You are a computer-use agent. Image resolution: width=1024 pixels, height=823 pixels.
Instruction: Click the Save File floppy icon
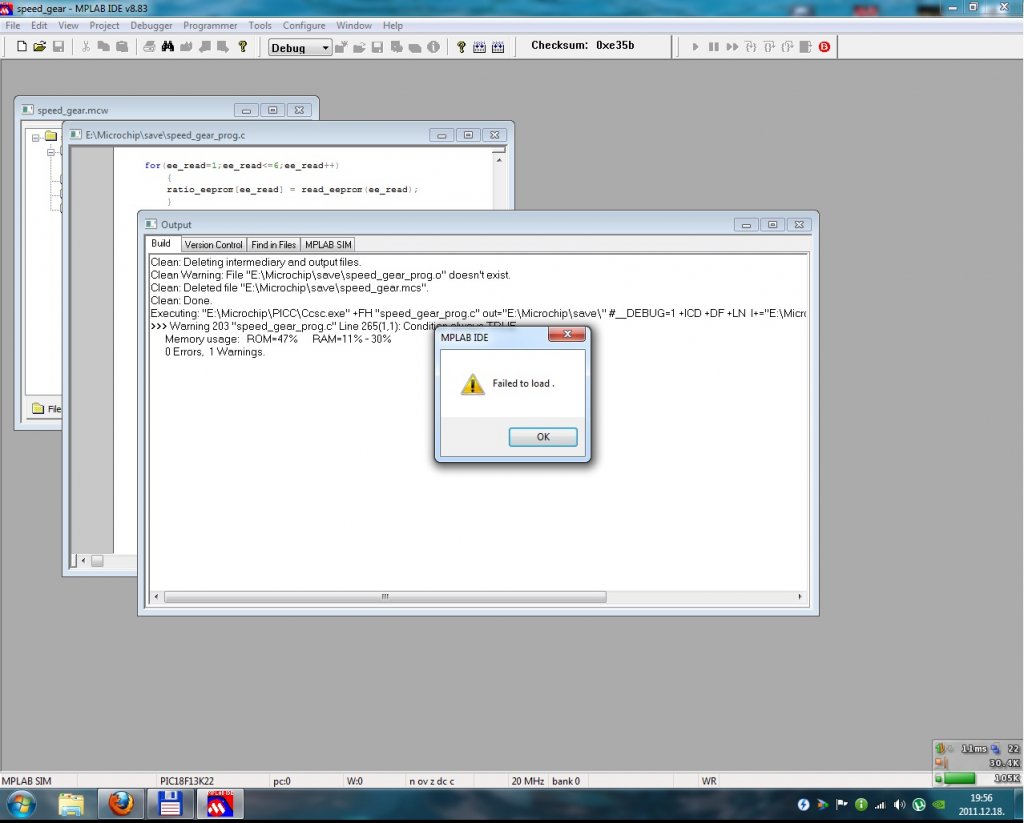click(58, 47)
